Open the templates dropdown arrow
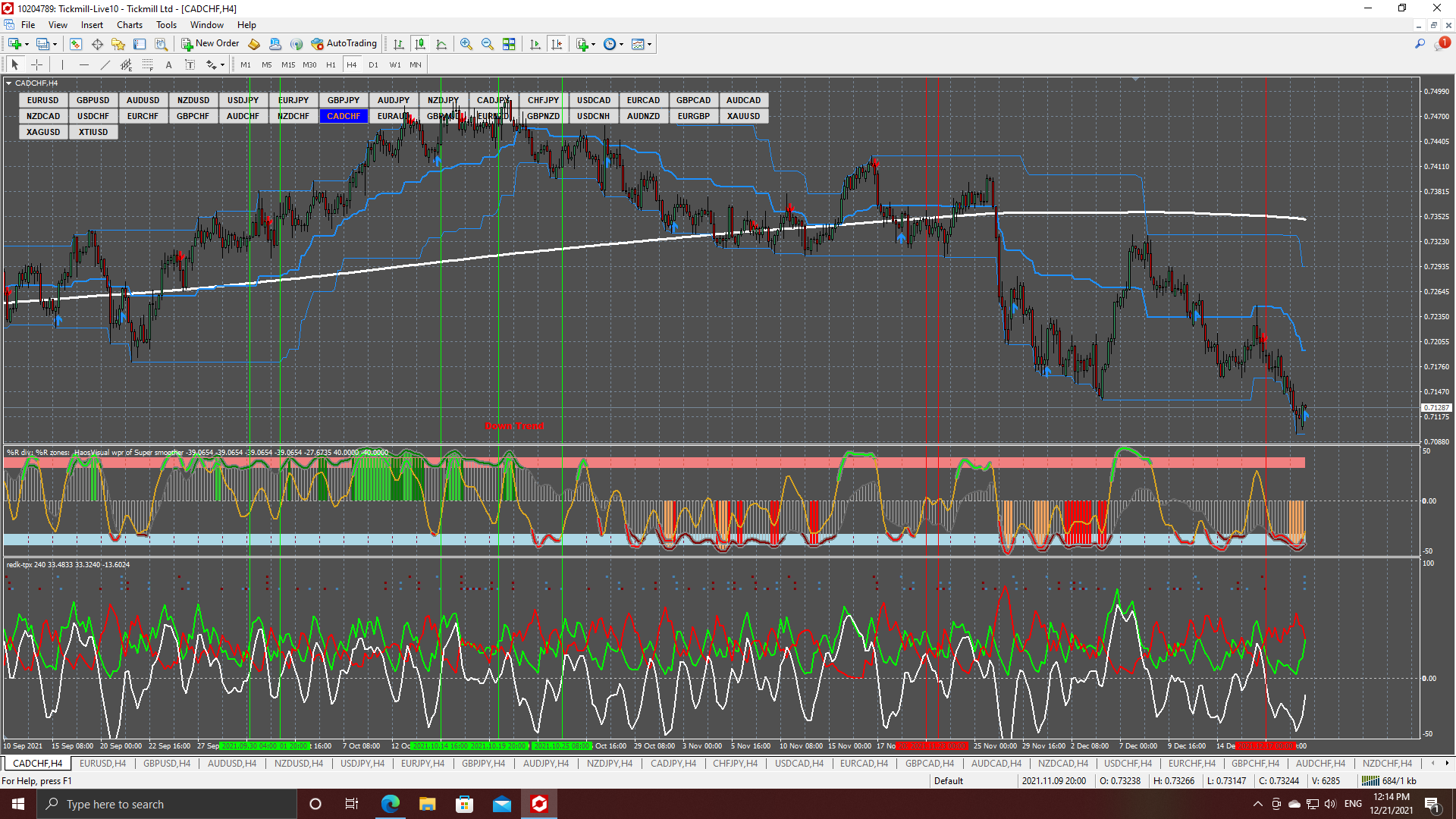 point(650,44)
